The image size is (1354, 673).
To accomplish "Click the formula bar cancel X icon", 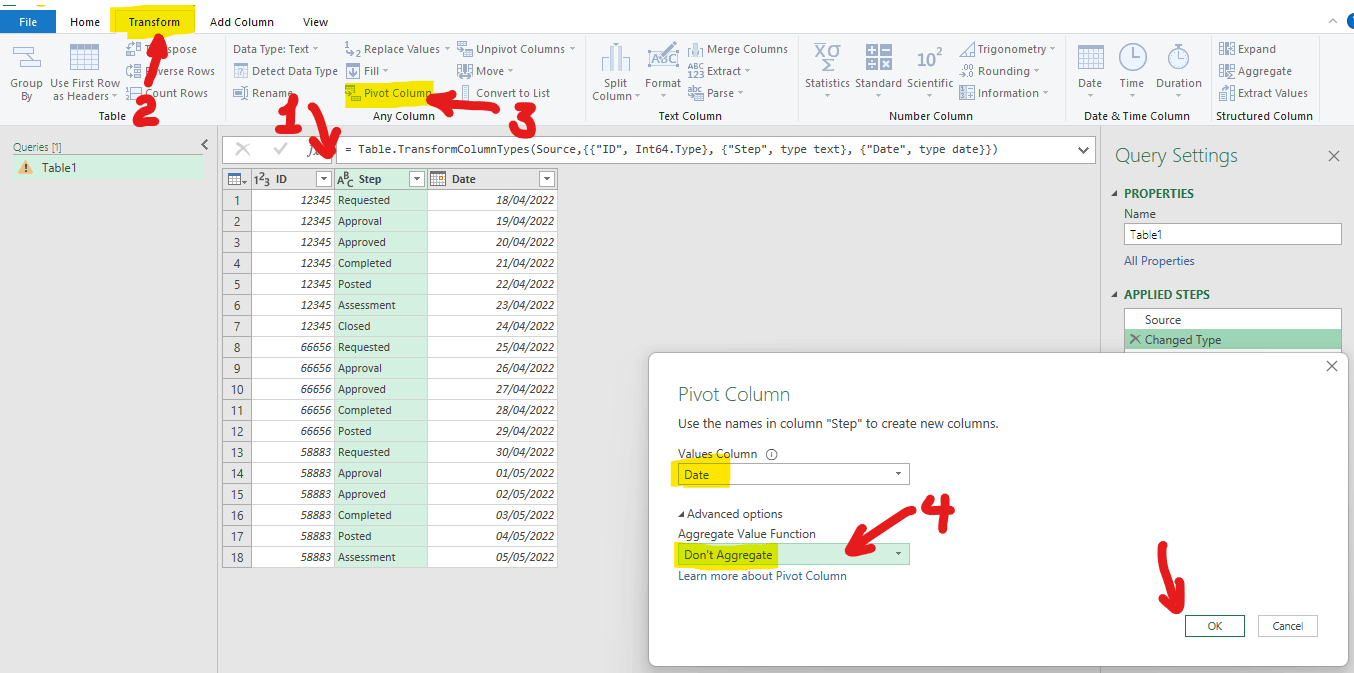I will [x=242, y=149].
